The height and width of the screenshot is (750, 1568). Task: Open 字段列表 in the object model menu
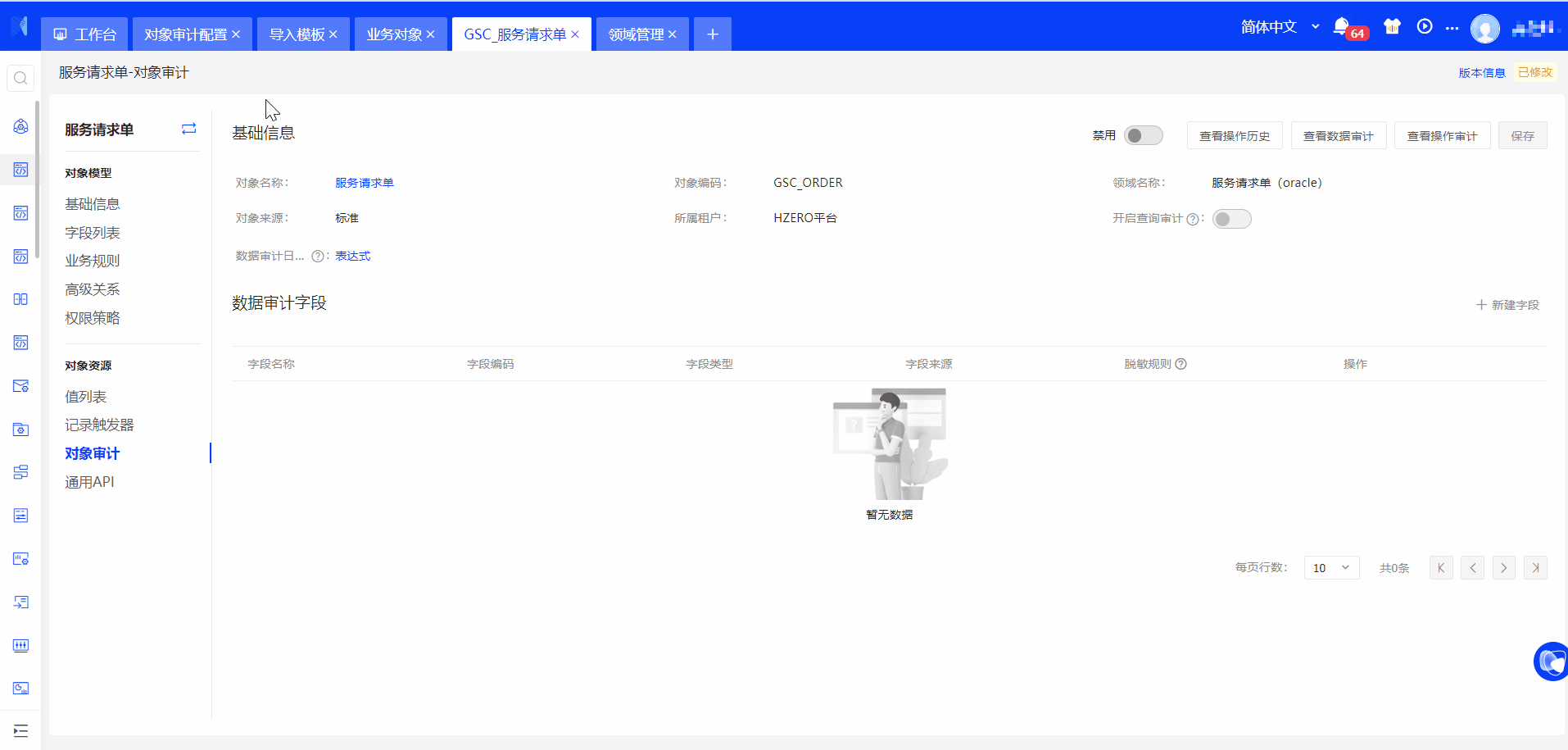[x=93, y=233]
